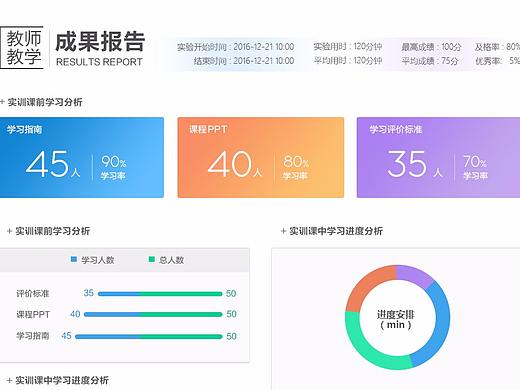The height and width of the screenshot is (390, 520).
Task: Click the RESULTS REPORT subtitle
Action: (99, 62)
